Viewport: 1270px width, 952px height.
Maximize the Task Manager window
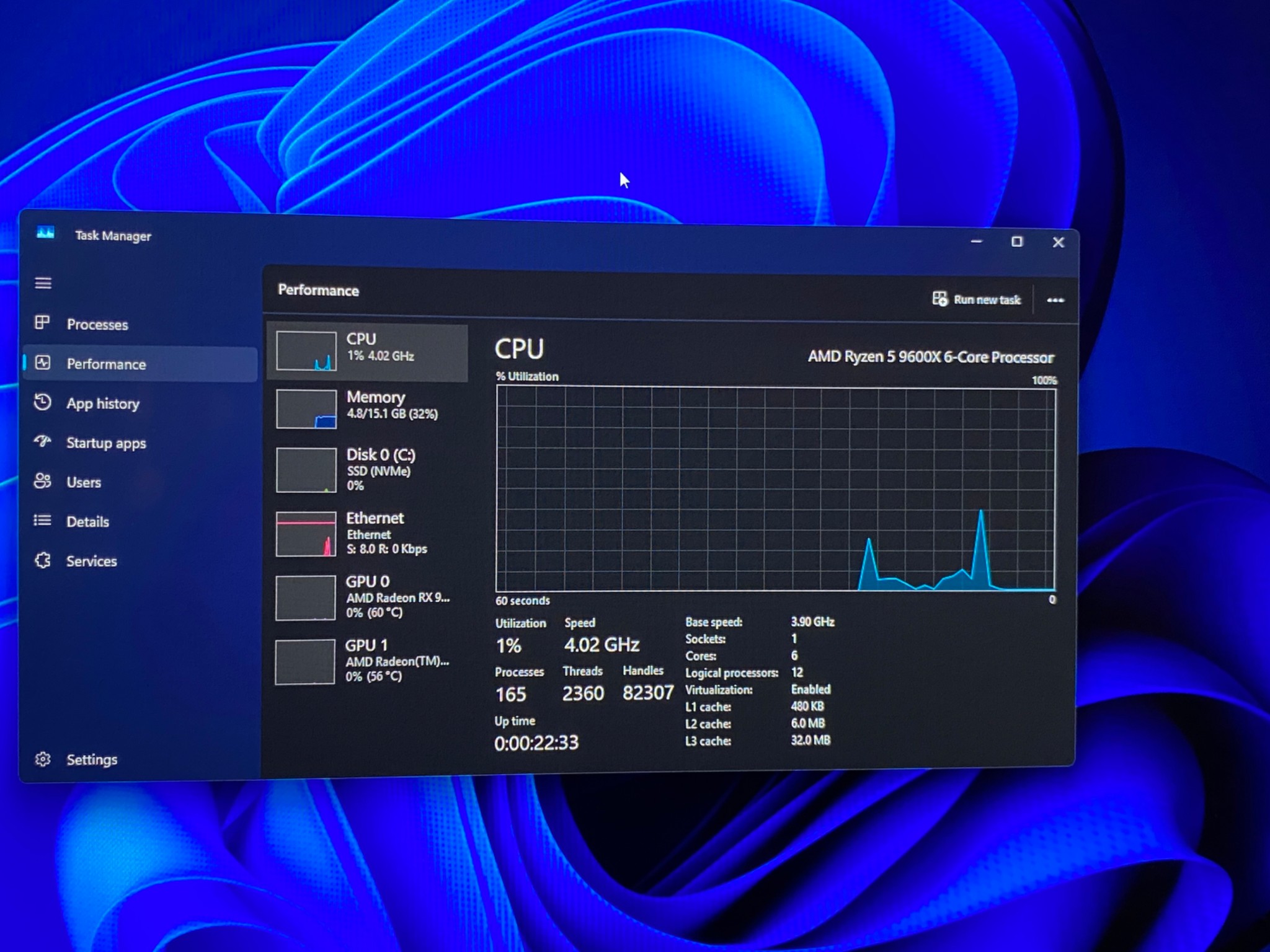(x=1017, y=241)
